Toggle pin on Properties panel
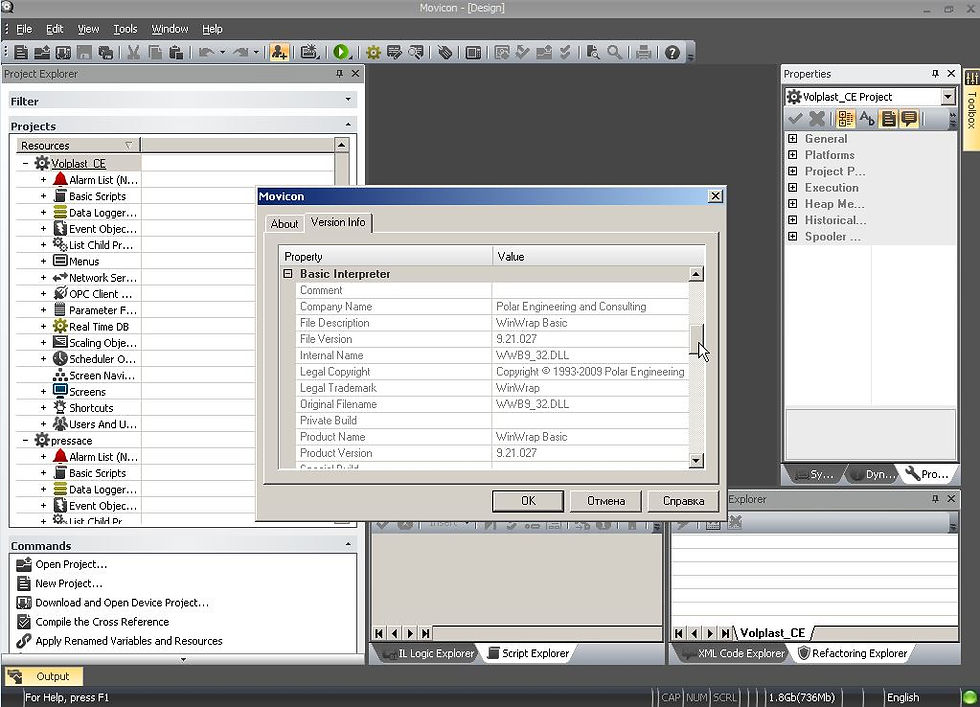Screen dimensions: 980x707 tap(935, 74)
